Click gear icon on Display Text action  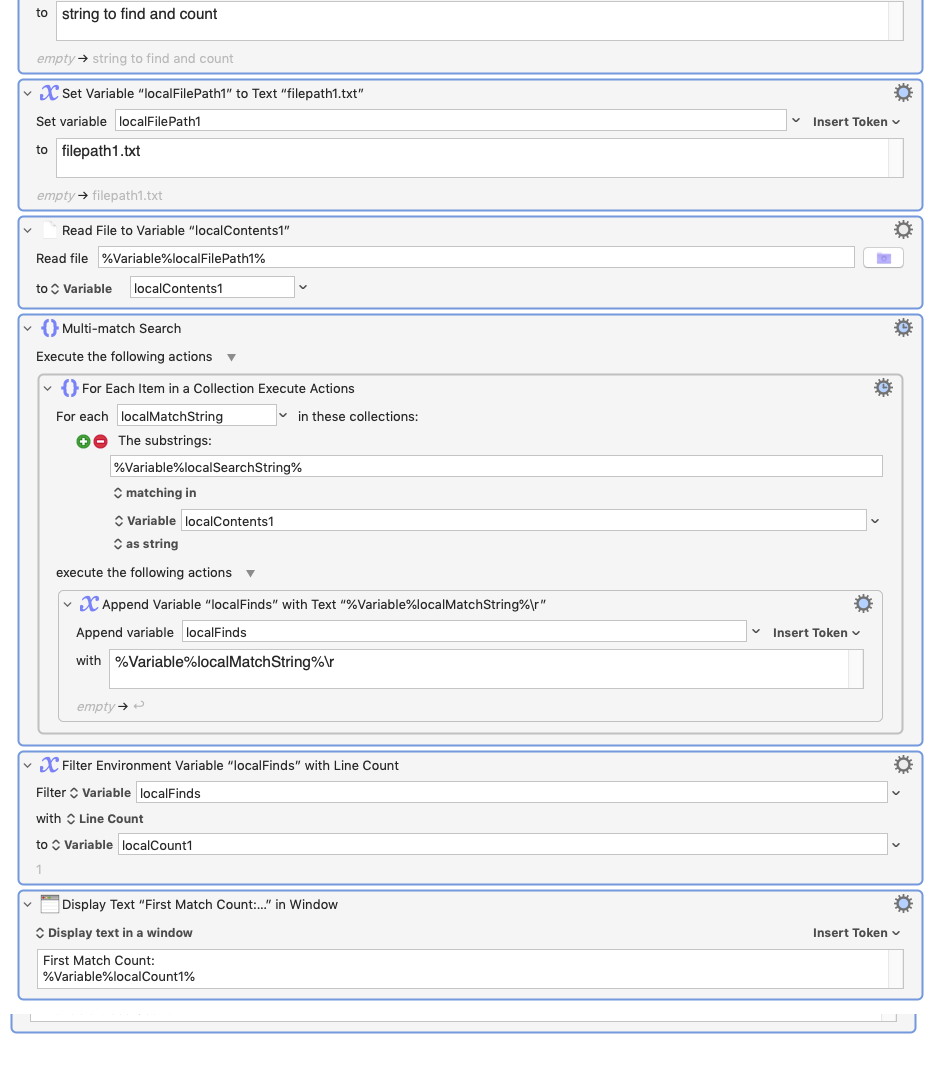point(903,904)
